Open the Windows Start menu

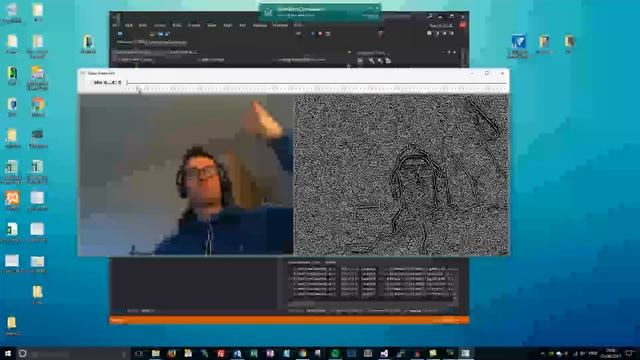[8, 353]
